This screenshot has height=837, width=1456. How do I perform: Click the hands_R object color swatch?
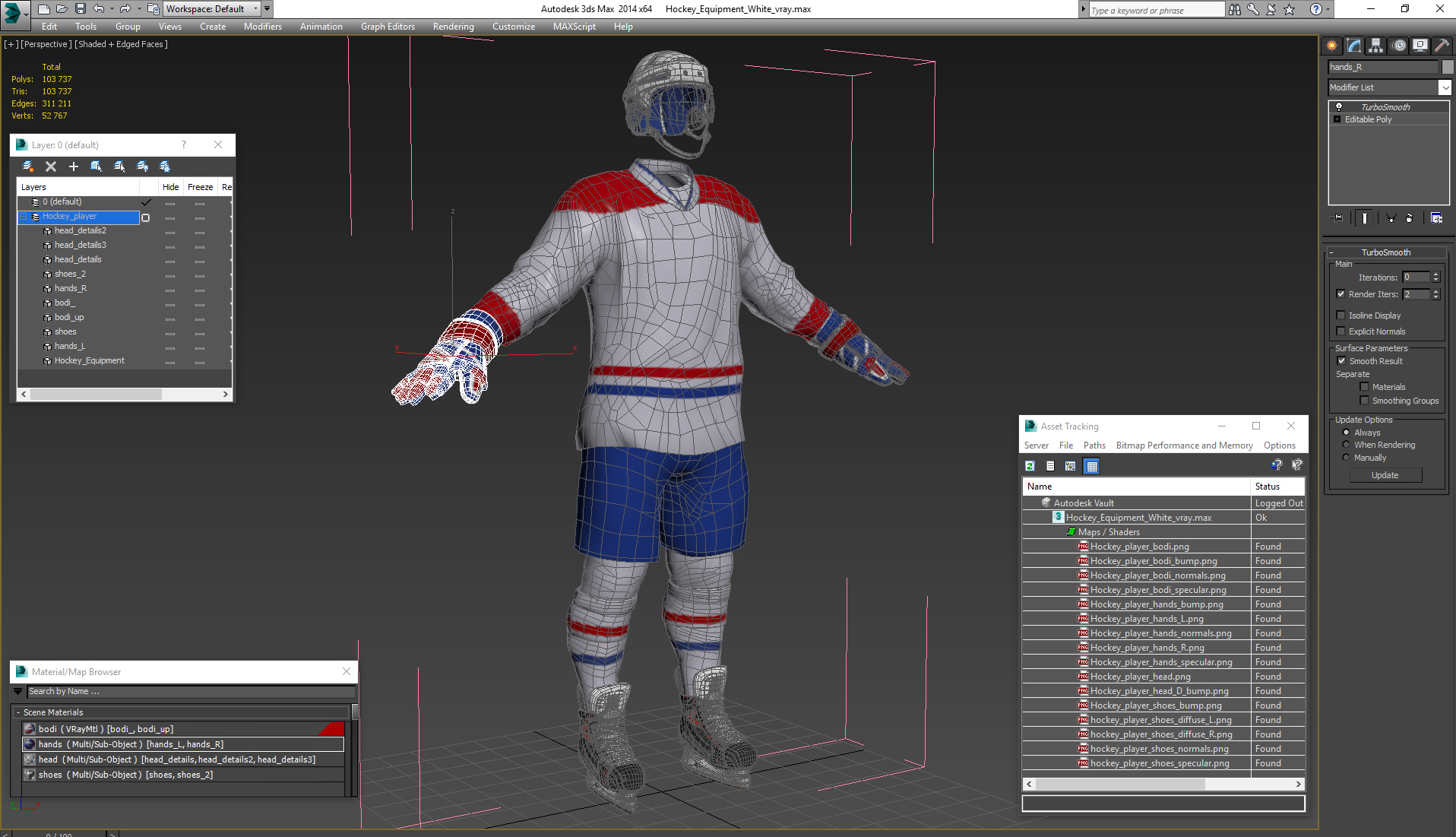[1448, 67]
